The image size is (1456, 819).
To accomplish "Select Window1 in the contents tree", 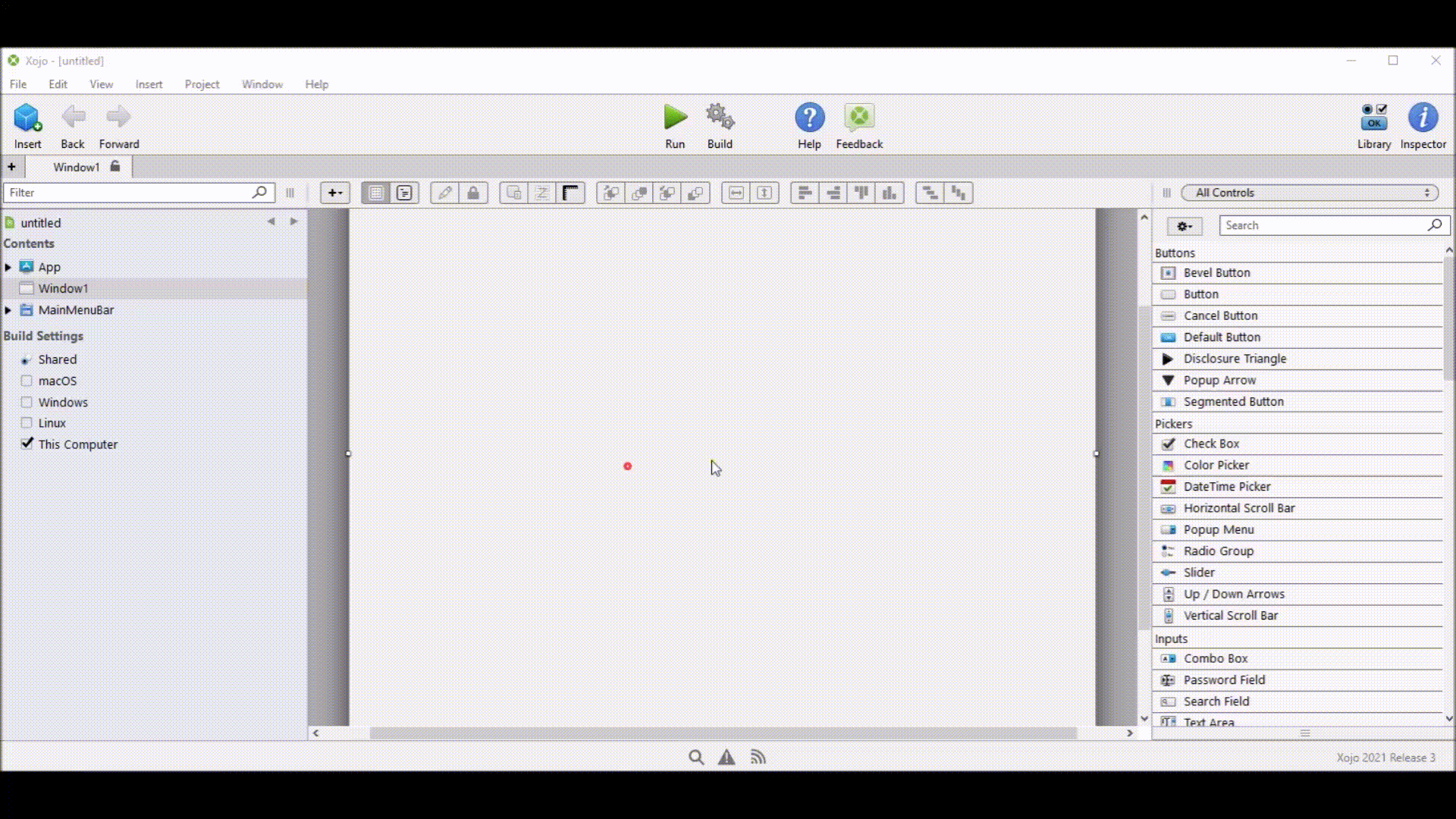I will (x=63, y=288).
